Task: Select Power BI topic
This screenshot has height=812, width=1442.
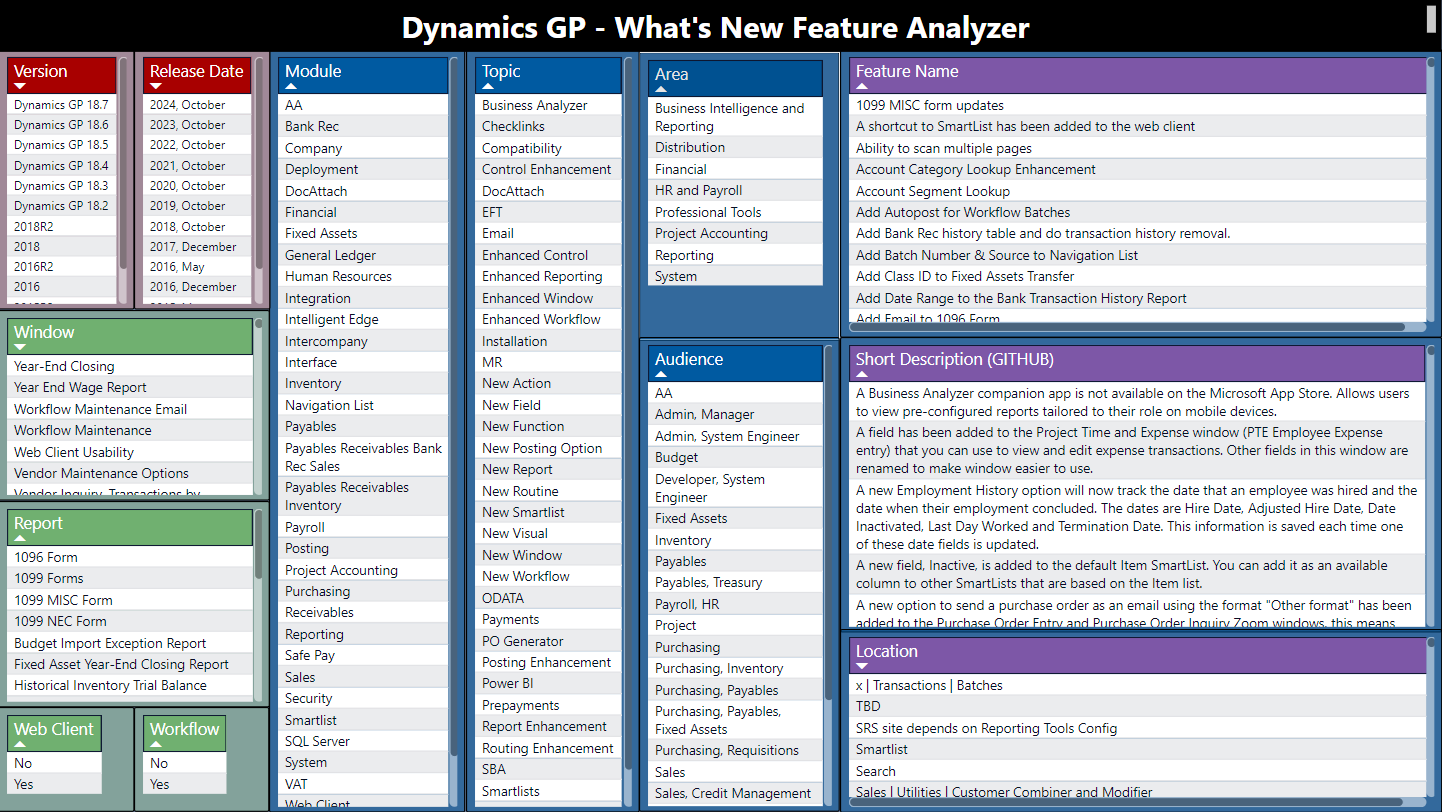Action: point(548,683)
